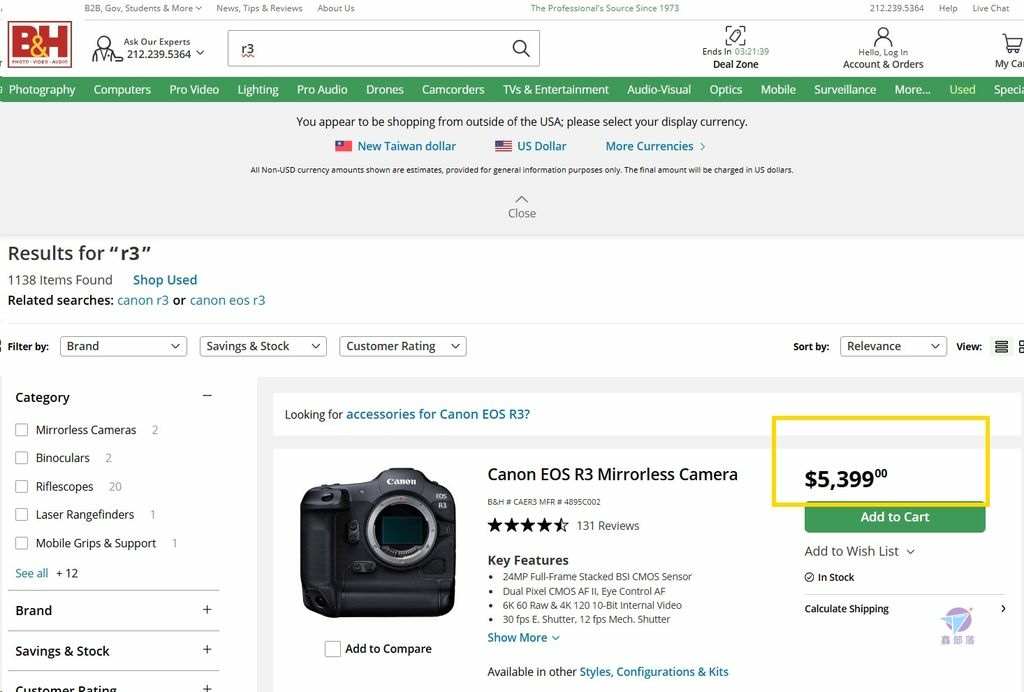Image resolution: width=1024 pixels, height=692 pixels.
Task: Expand the Brand sidebar section
Action: [x=207, y=609]
